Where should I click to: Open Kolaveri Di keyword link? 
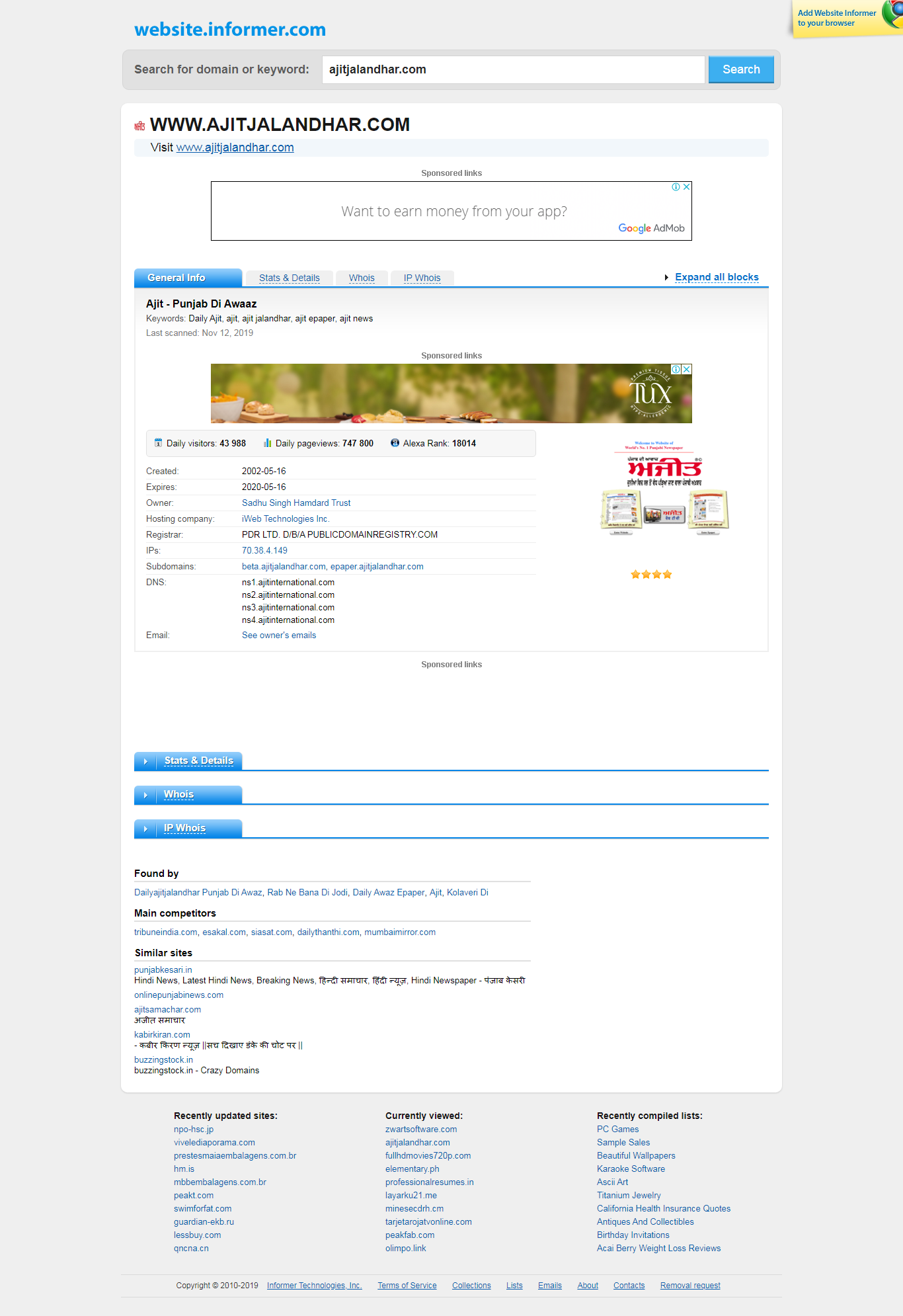(x=467, y=893)
